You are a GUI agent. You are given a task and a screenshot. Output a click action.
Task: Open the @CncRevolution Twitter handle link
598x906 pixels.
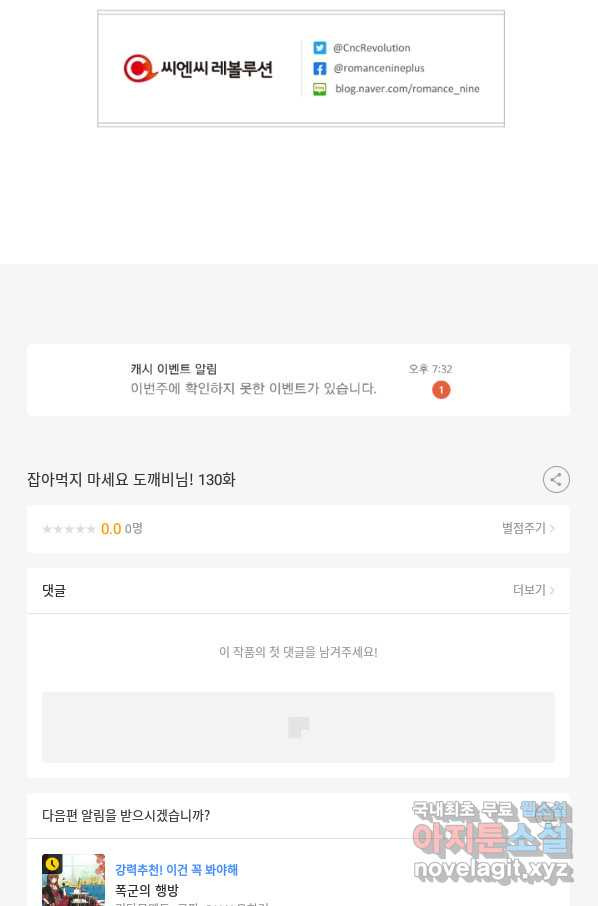click(372, 48)
